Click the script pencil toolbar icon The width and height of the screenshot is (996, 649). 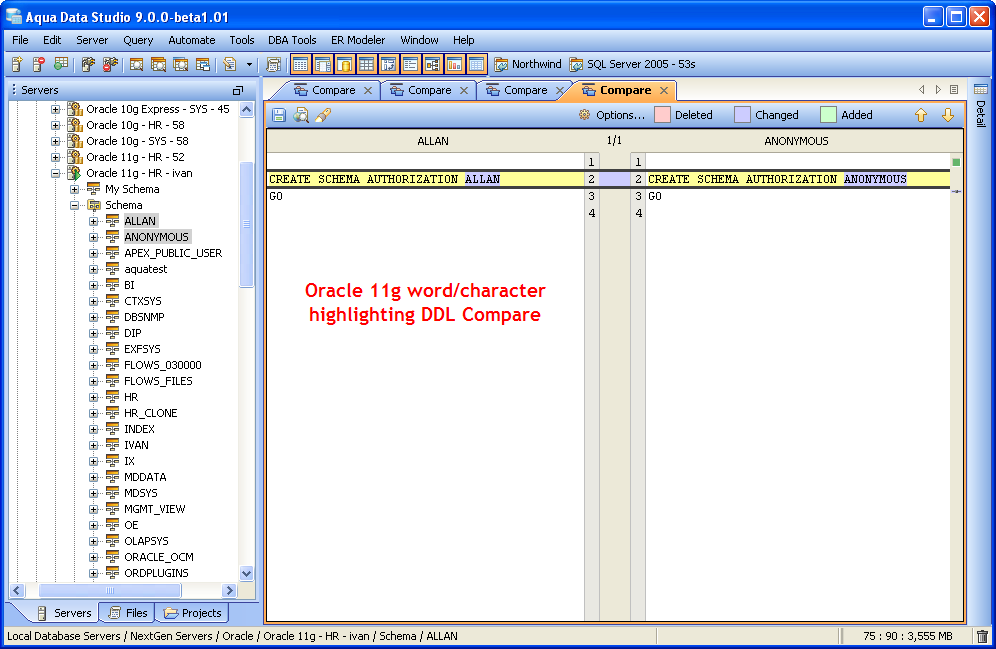click(229, 64)
